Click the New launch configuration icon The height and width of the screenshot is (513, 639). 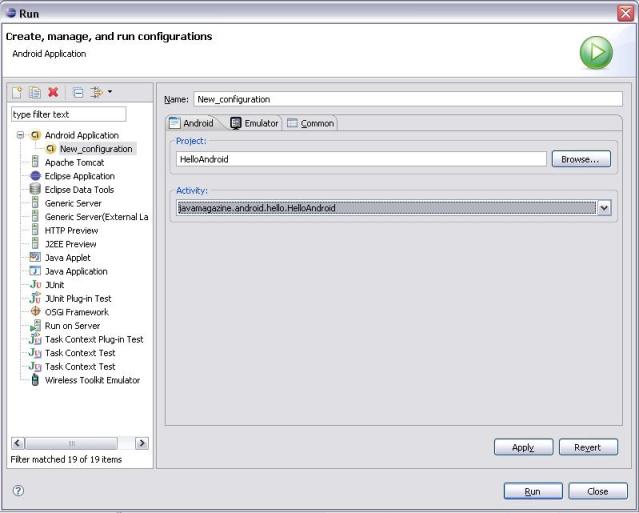(18, 92)
